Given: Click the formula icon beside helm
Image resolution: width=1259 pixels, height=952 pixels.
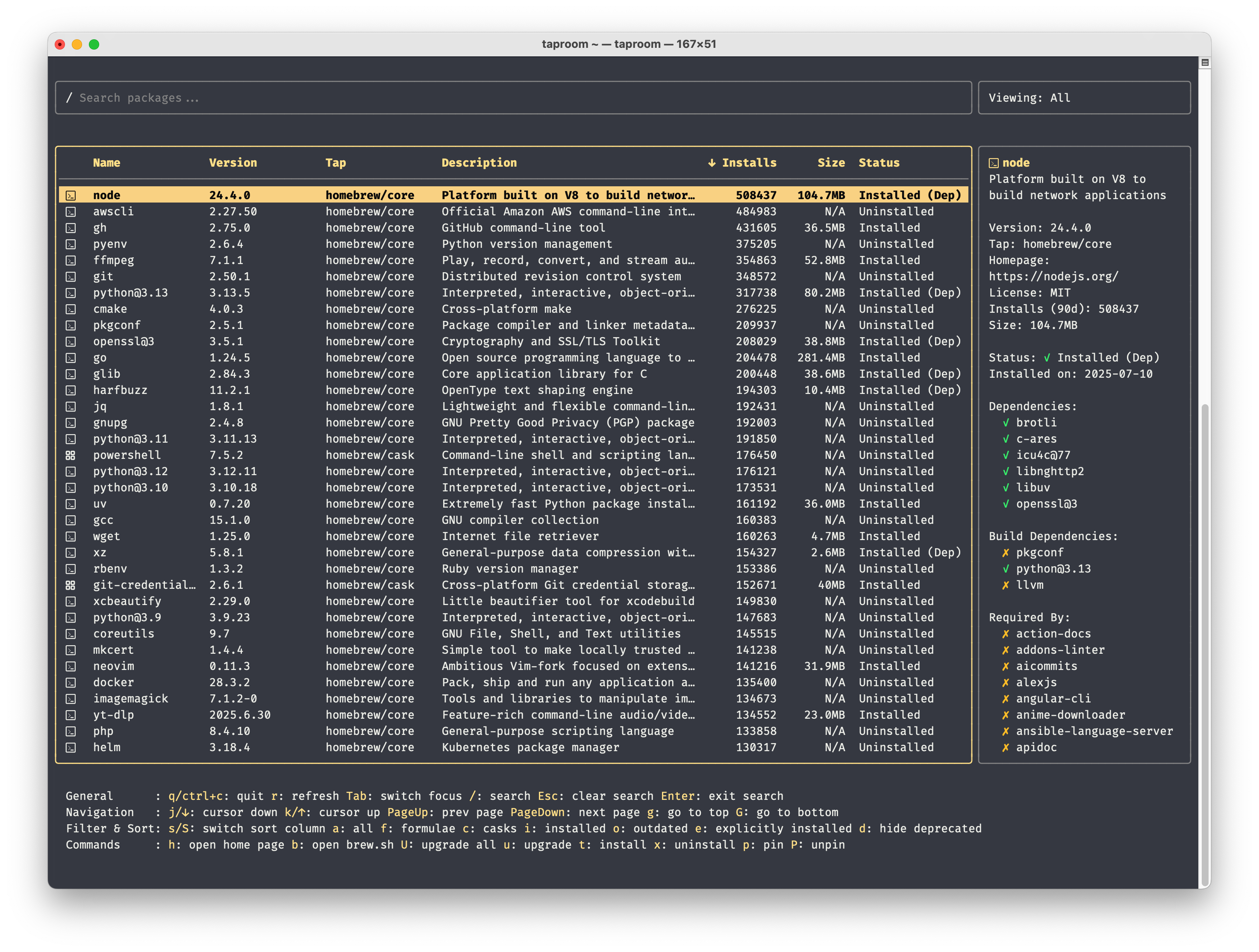Looking at the screenshot, I should (71, 748).
